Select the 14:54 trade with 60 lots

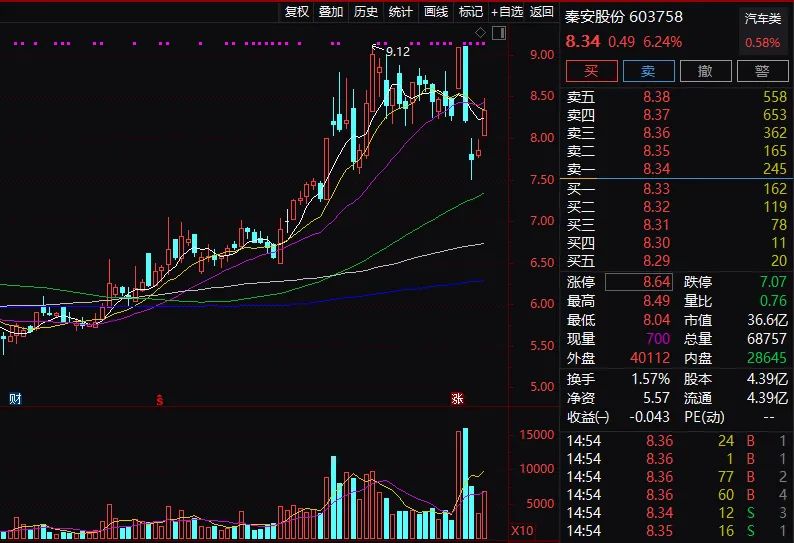point(676,495)
